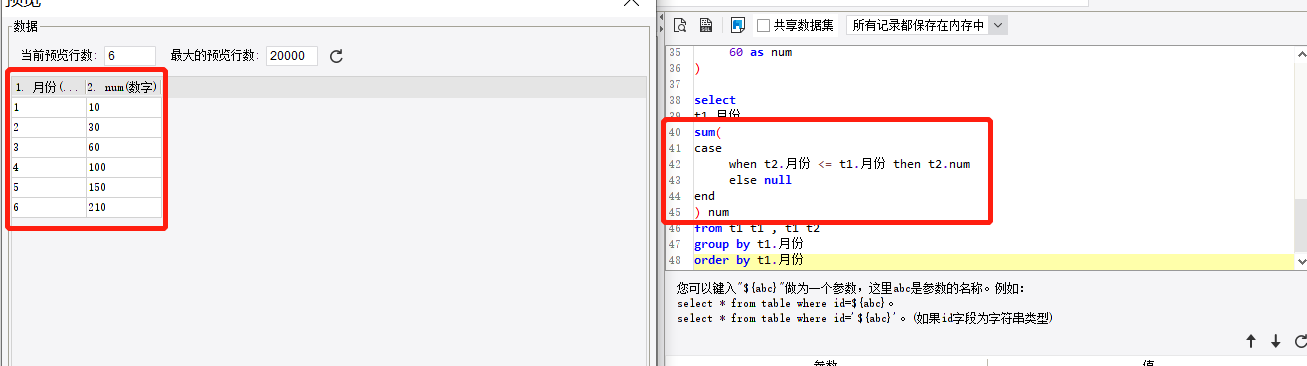
Task: Click the 最大的预览行数 input field
Action: point(292,56)
